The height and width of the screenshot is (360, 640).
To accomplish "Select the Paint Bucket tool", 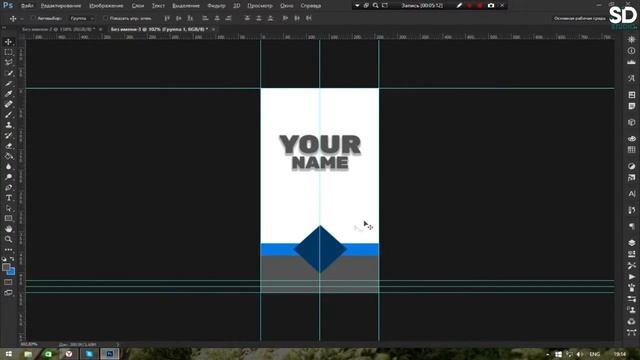I will pos(9,156).
